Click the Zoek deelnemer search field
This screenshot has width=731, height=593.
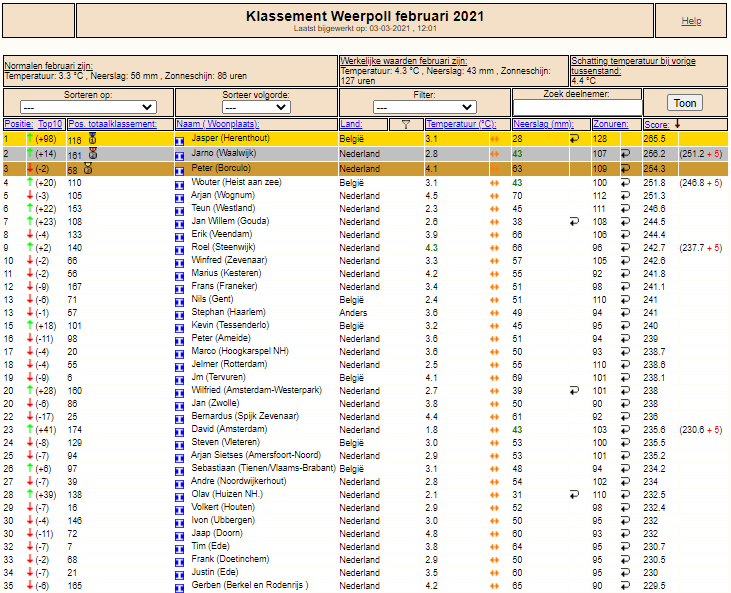point(577,108)
